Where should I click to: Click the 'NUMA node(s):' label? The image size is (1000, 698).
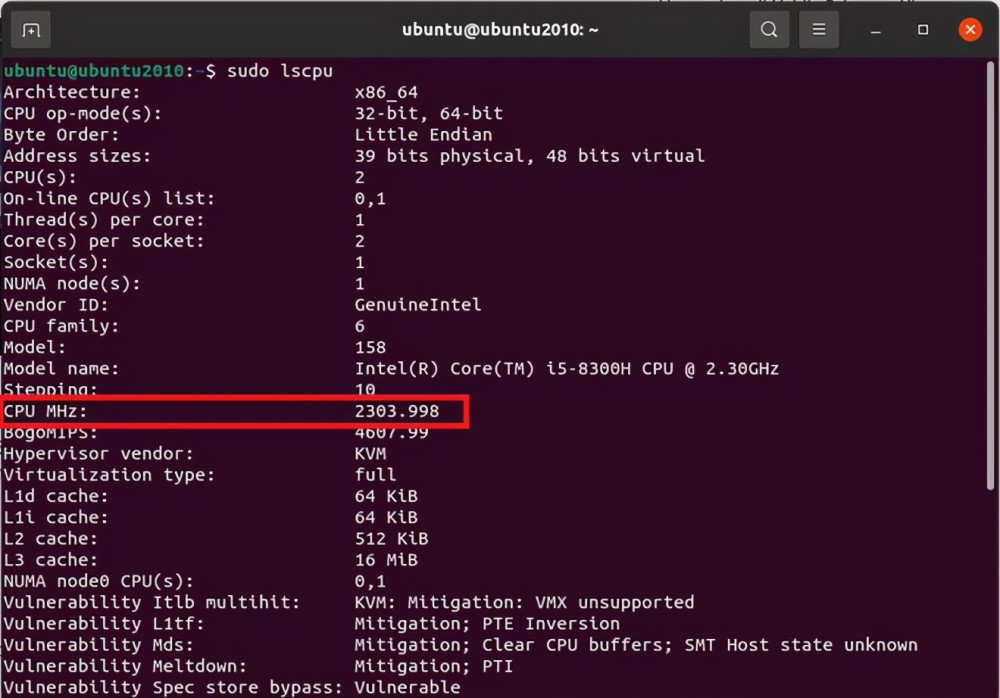(72, 283)
